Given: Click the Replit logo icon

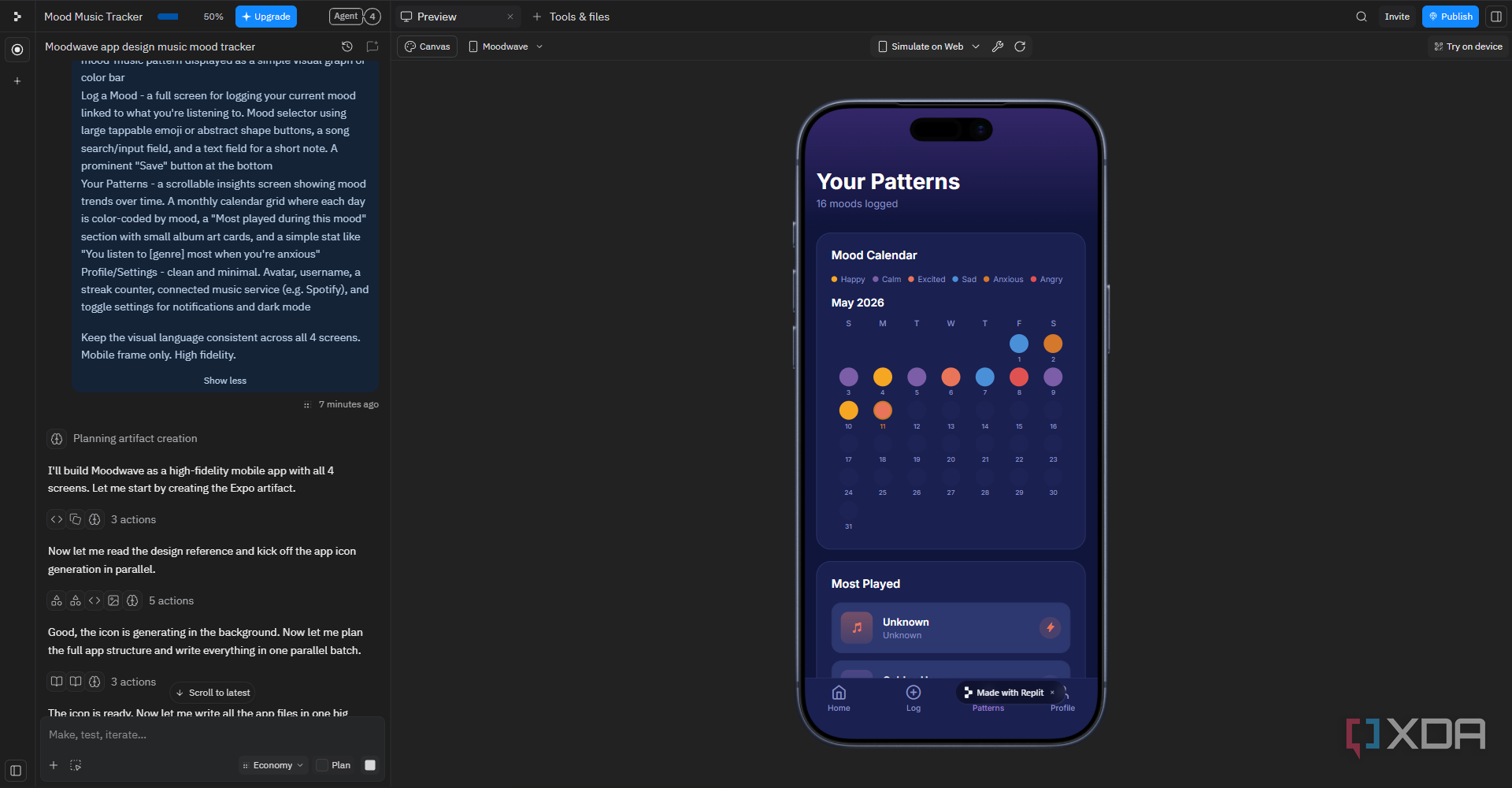Looking at the screenshot, I should pos(17,17).
